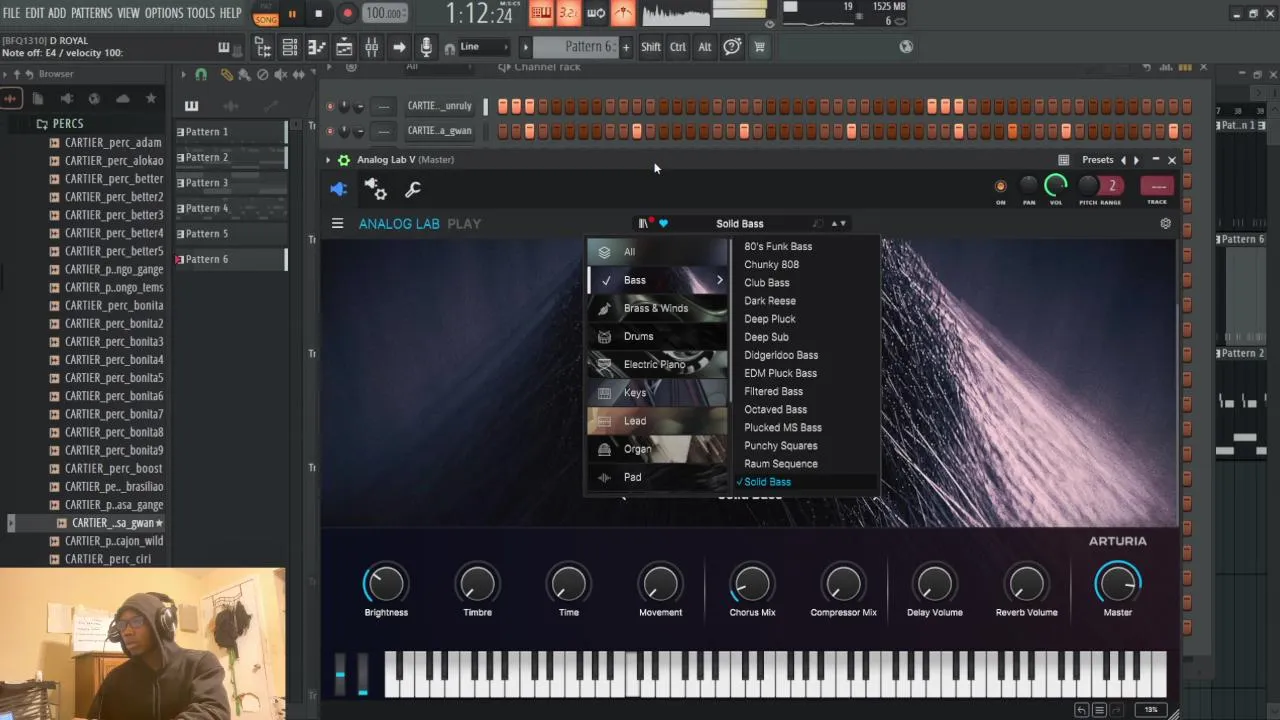Toggle typing keyboard to piano icon
The image size is (1280, 720).
(x=541, y=13)
